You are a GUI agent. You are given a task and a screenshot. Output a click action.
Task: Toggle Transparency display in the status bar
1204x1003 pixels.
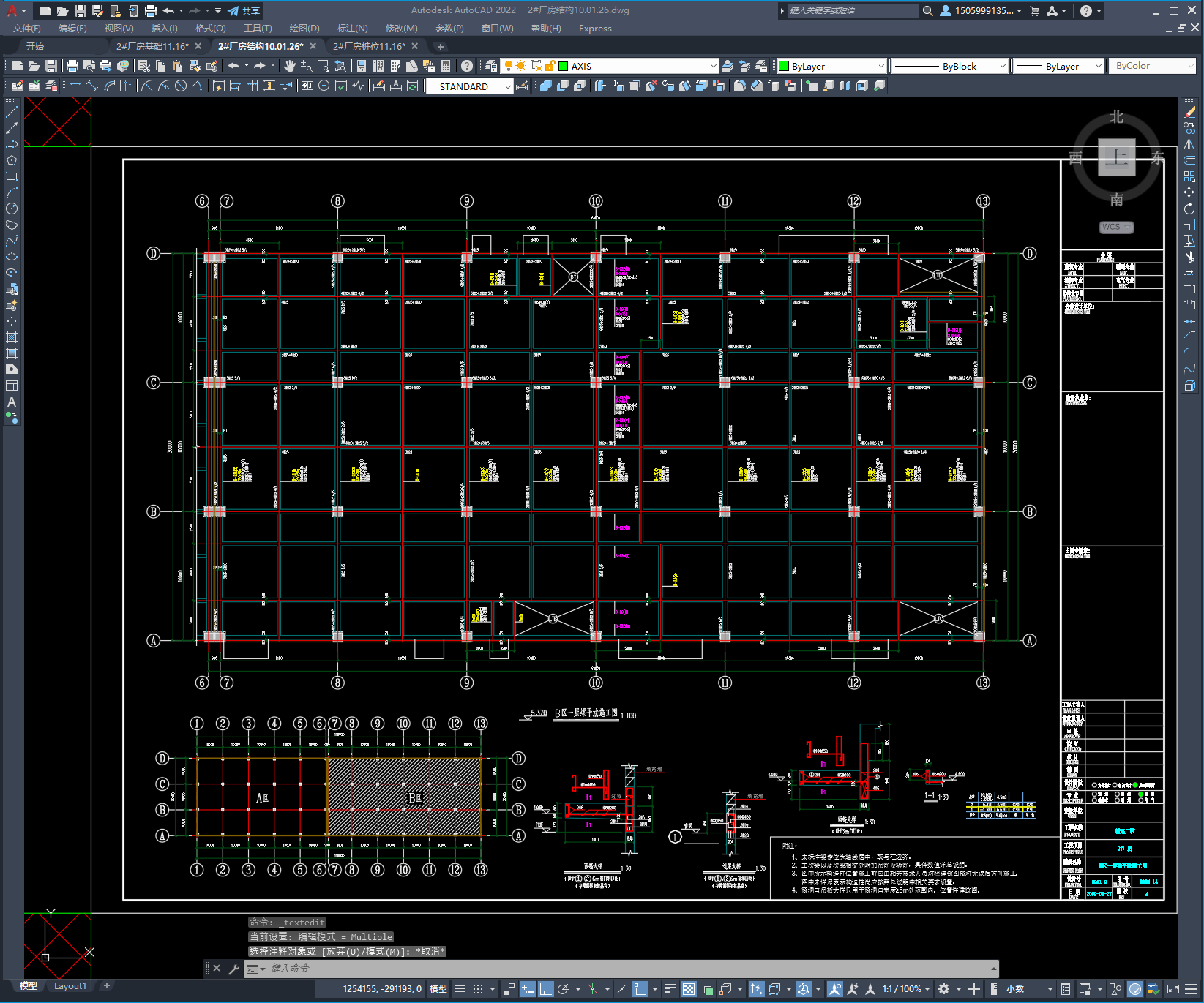(x=689, y=989)
